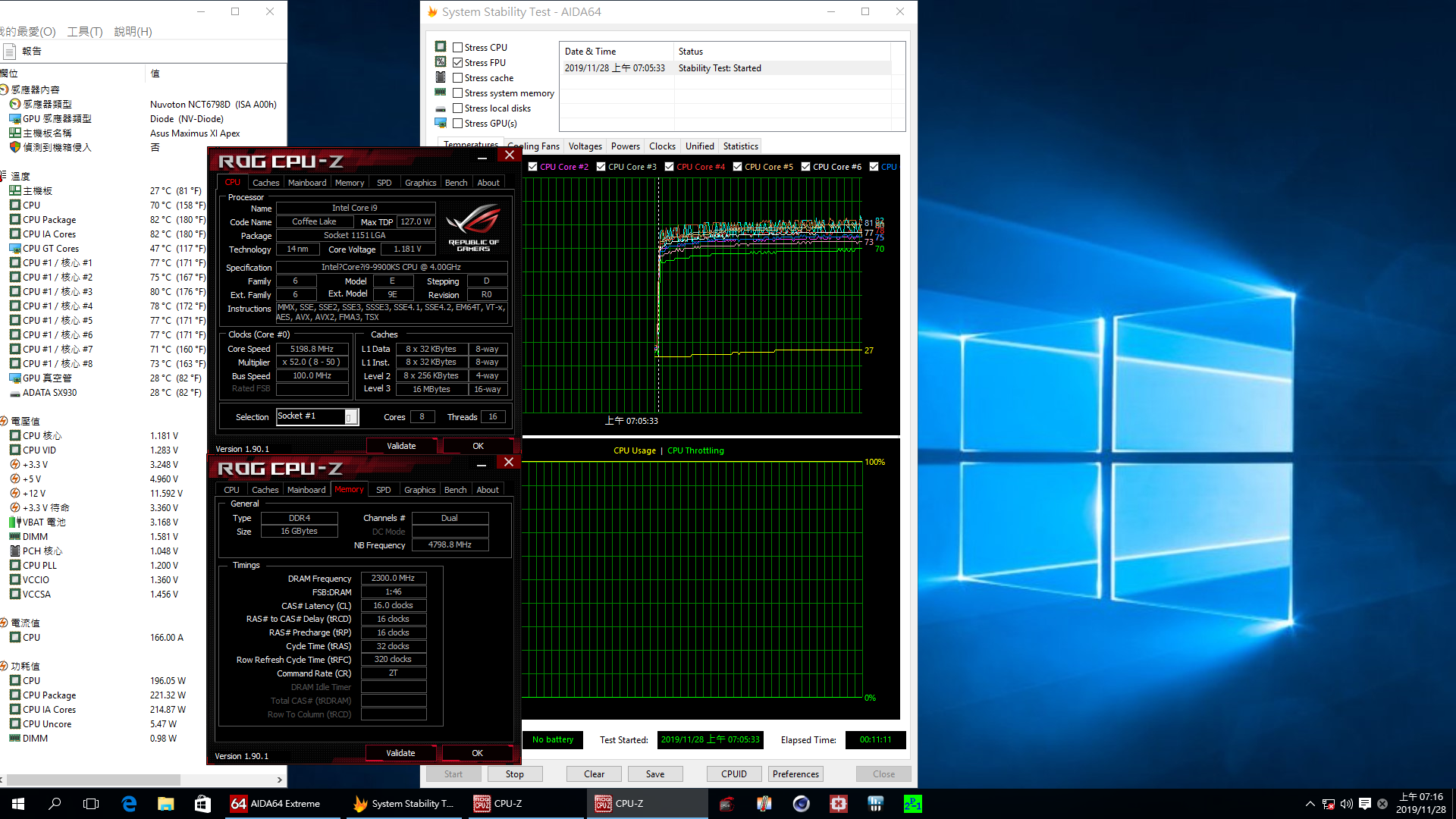Switch to Statistics tab
1456x819 pixels.
741,146
